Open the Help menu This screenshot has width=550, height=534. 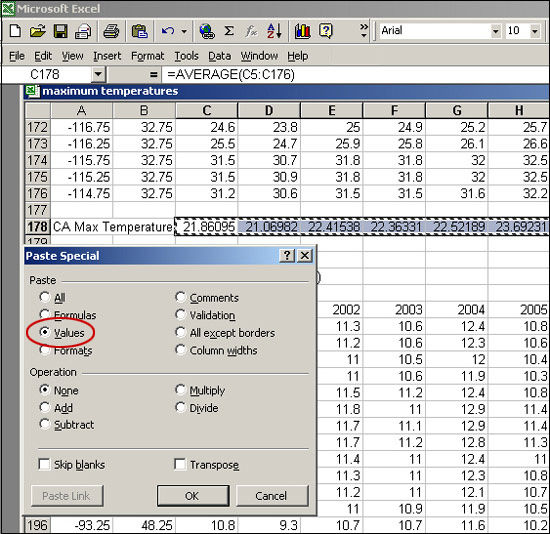point(297,56)
